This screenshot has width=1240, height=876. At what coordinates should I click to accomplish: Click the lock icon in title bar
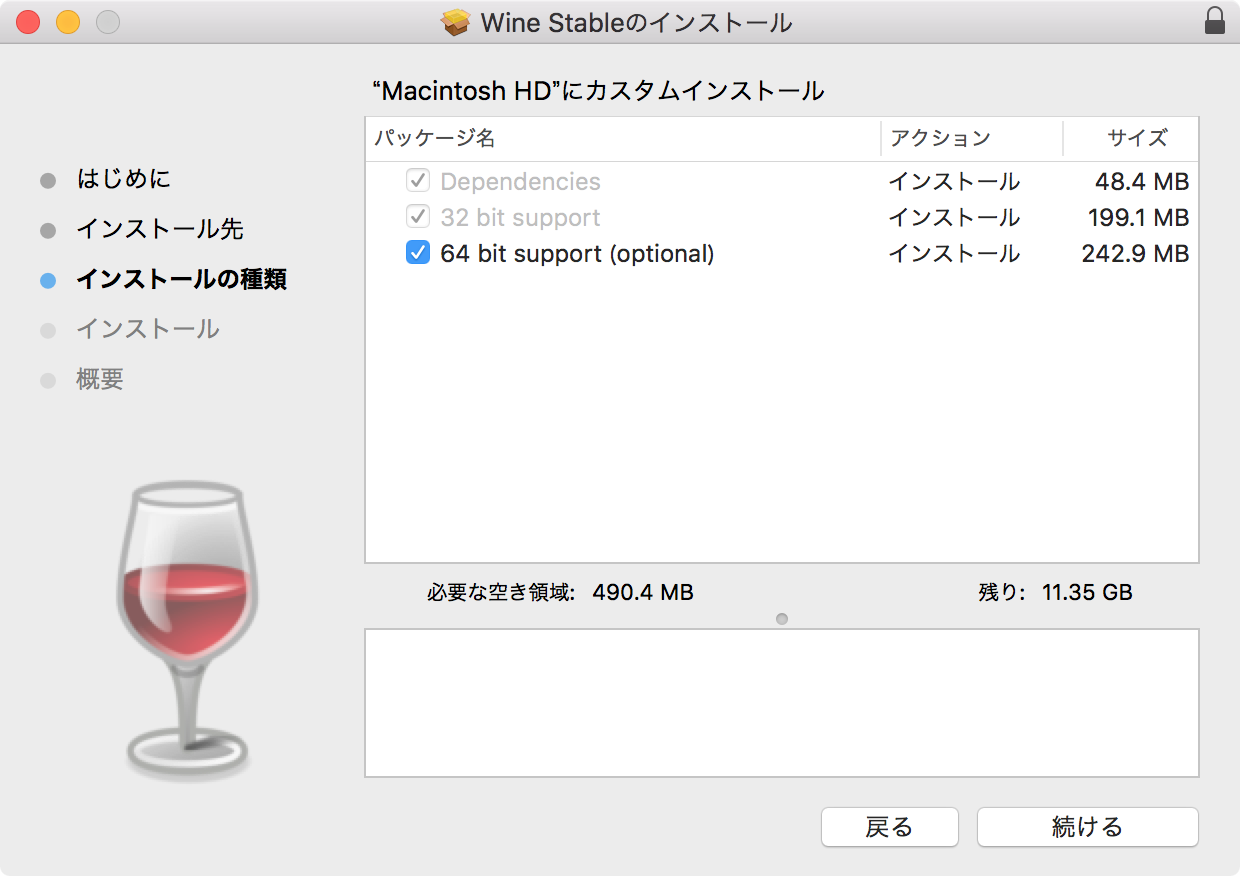pyautogui.click(x=1214, y=22)
